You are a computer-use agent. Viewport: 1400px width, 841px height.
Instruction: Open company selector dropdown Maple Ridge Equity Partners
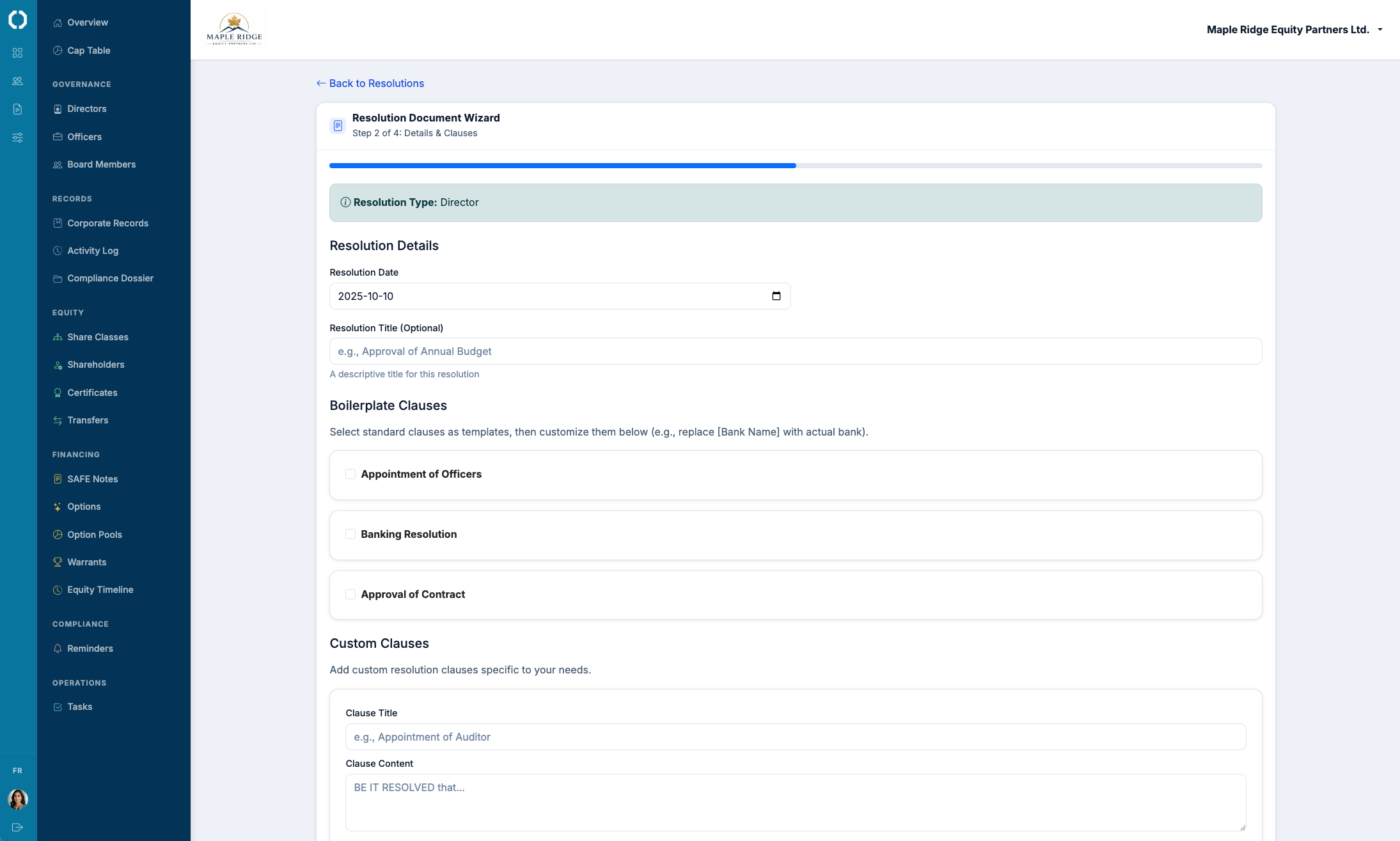click(1294, 29)
